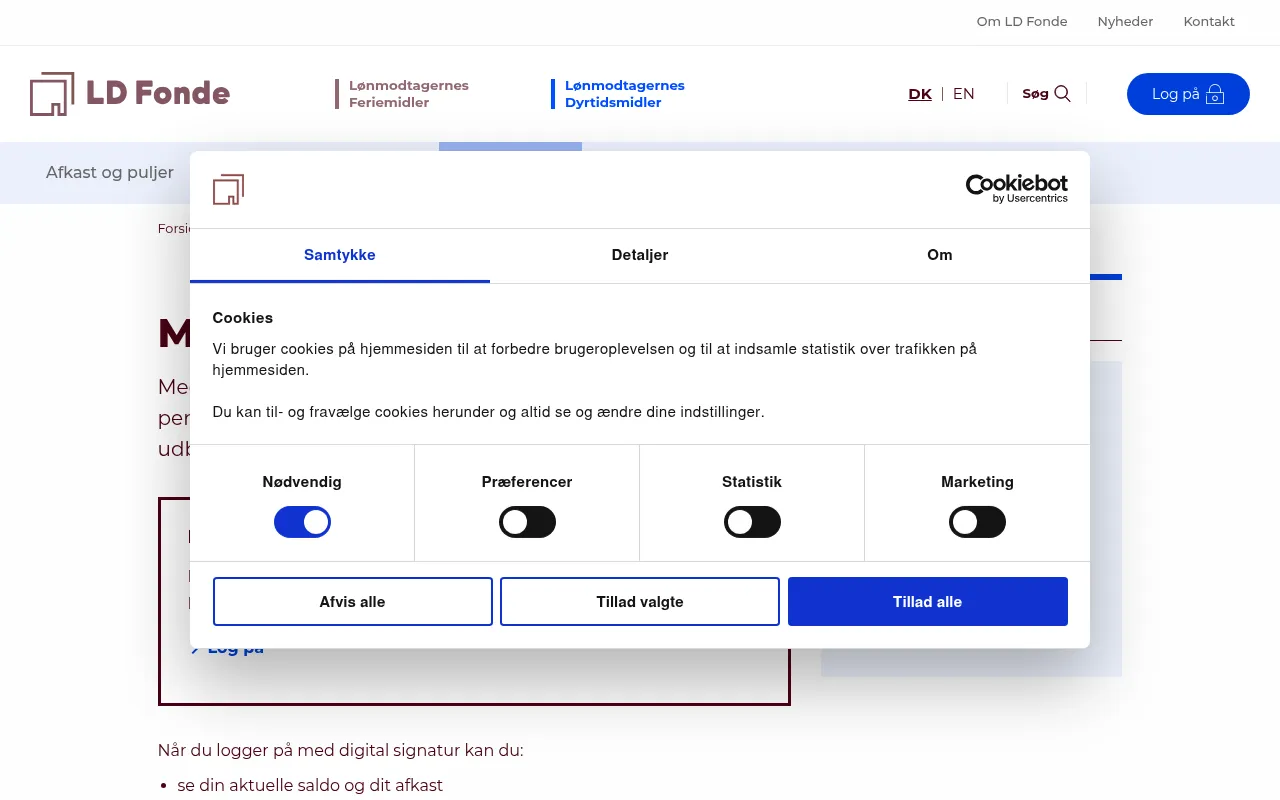
Task: Toggle the Nødvendig cookie switch
Action: pos(302,522)
